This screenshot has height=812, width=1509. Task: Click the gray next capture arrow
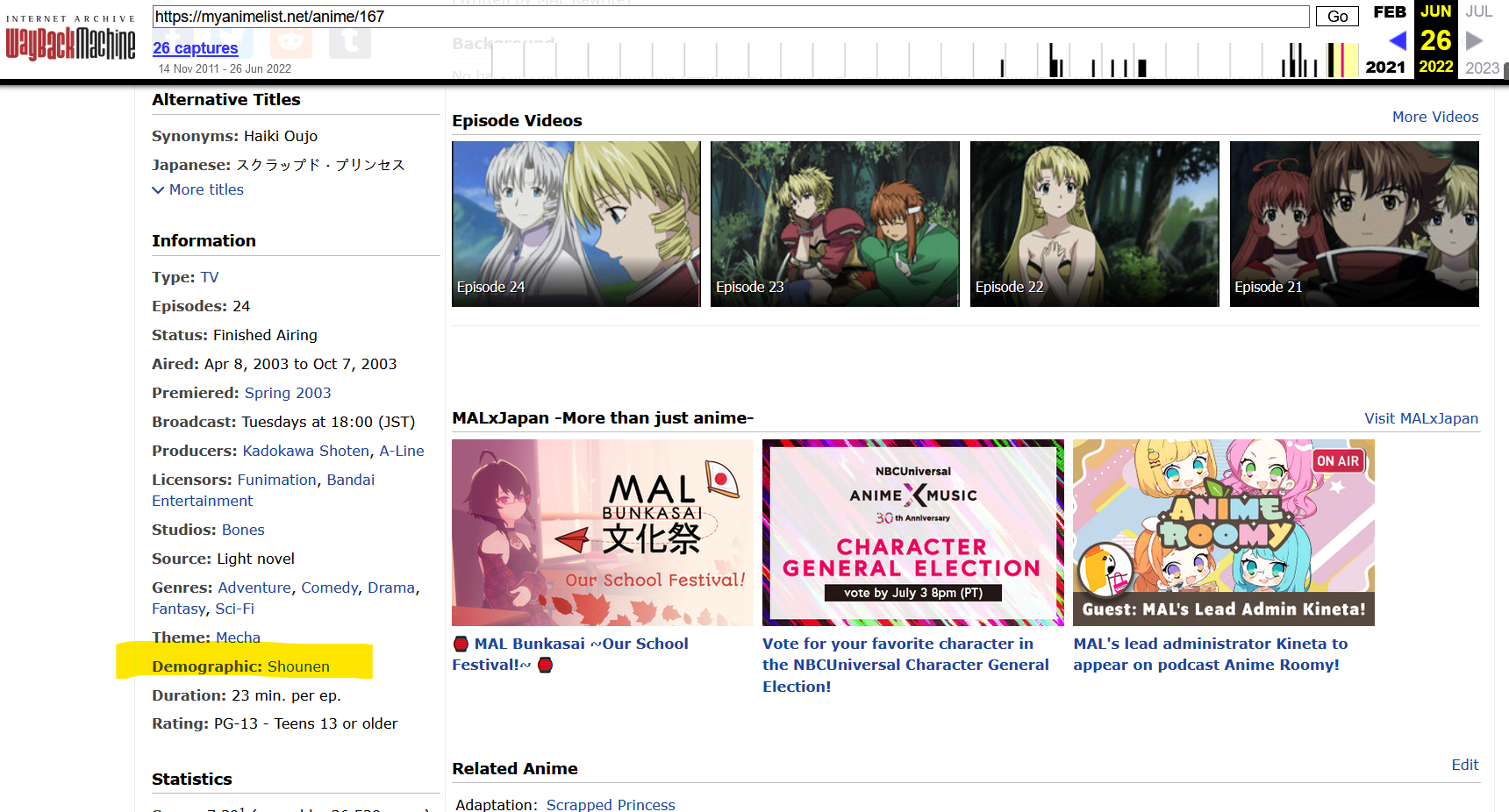1474,40
